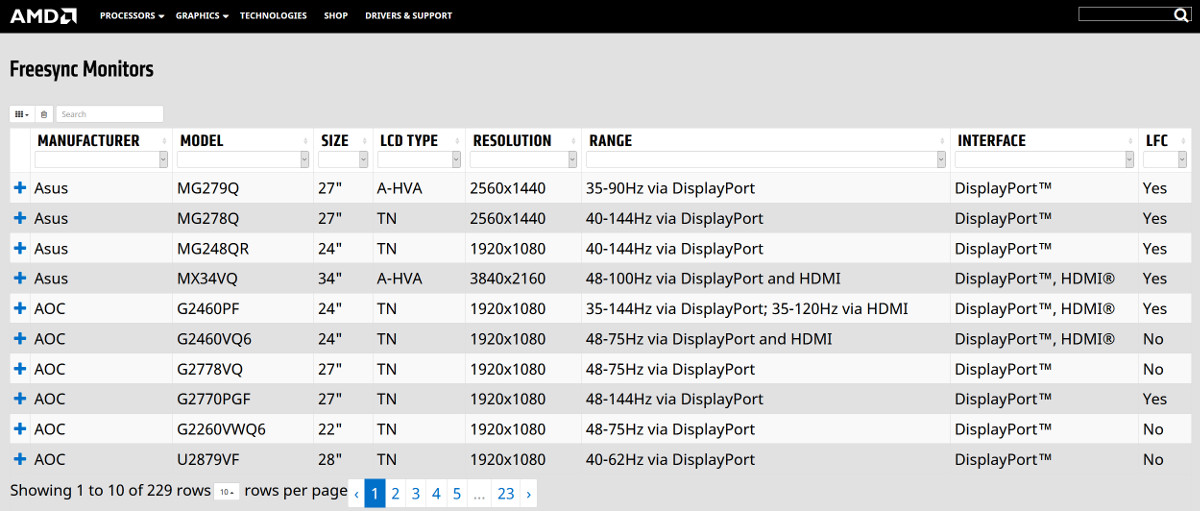This screenshot has height=511, width=1200.
Task: Open Technologies menu item
Action: click(x=273, y=15)
